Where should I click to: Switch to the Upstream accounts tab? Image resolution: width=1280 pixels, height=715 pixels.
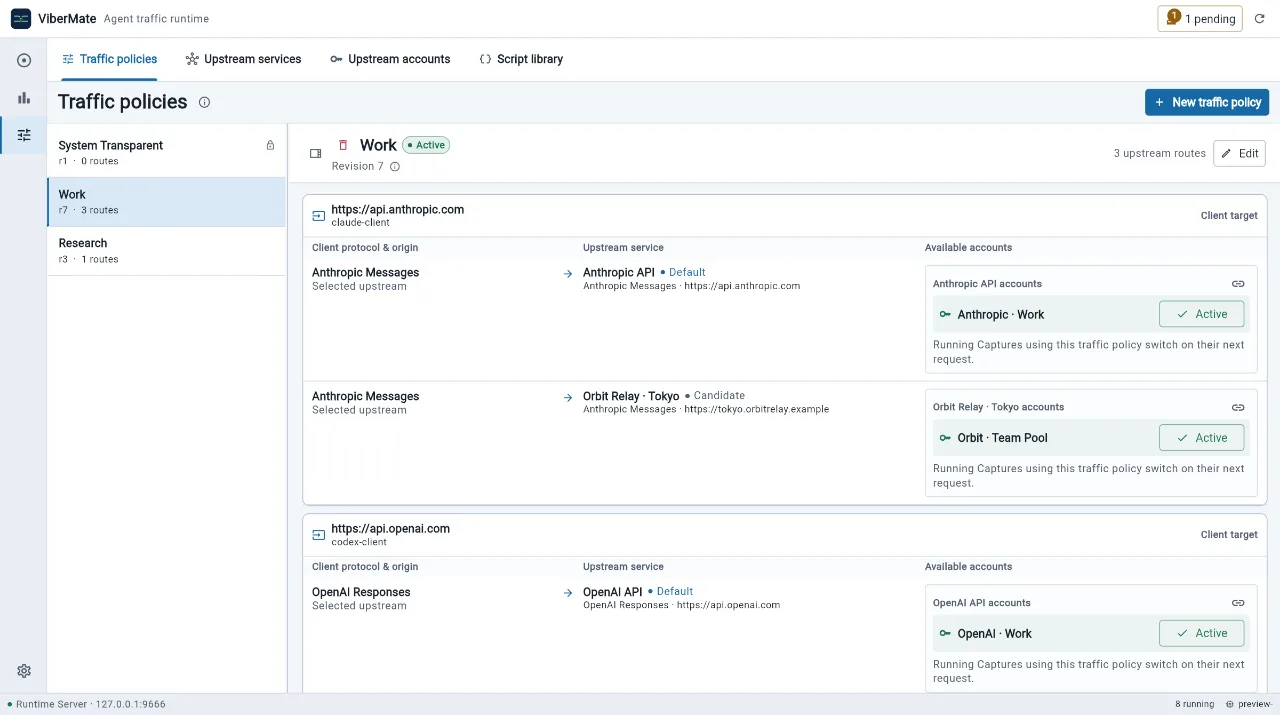point(390,59)
